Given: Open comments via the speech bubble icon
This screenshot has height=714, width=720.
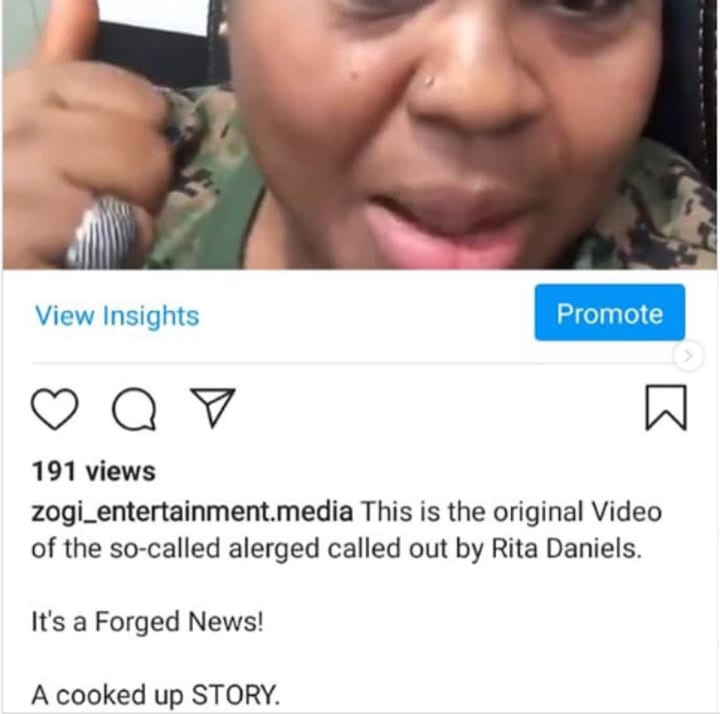Looking at the screenshot, I should [134, 409].
